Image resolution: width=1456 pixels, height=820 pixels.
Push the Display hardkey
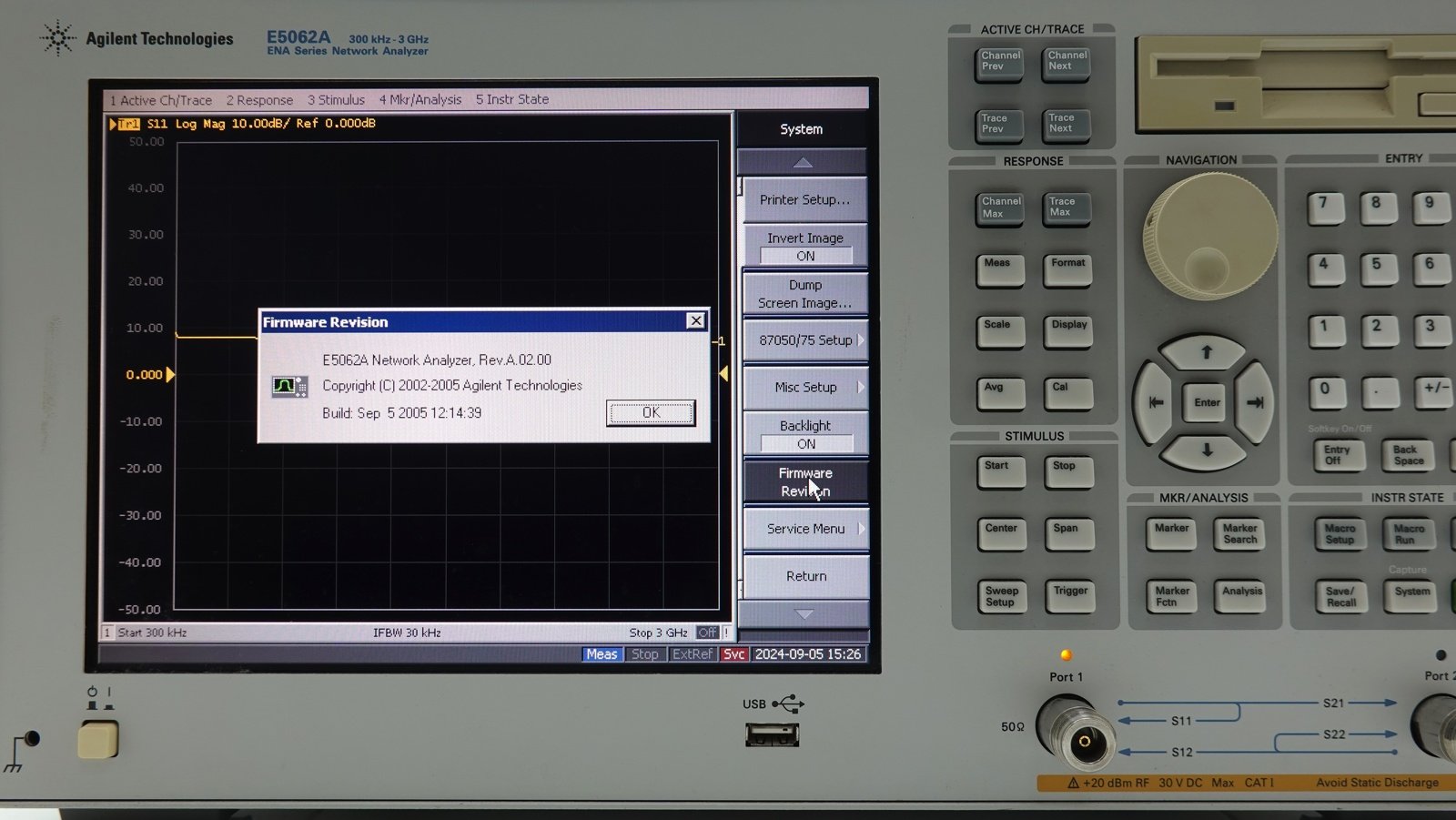pyautogui.click(x=1068, y=332)
